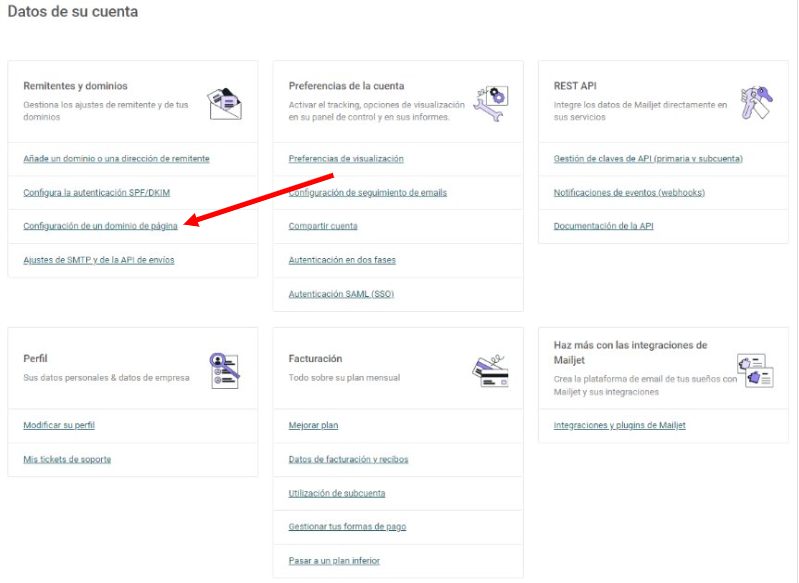Open Documentación de la API link

point(603,226)
